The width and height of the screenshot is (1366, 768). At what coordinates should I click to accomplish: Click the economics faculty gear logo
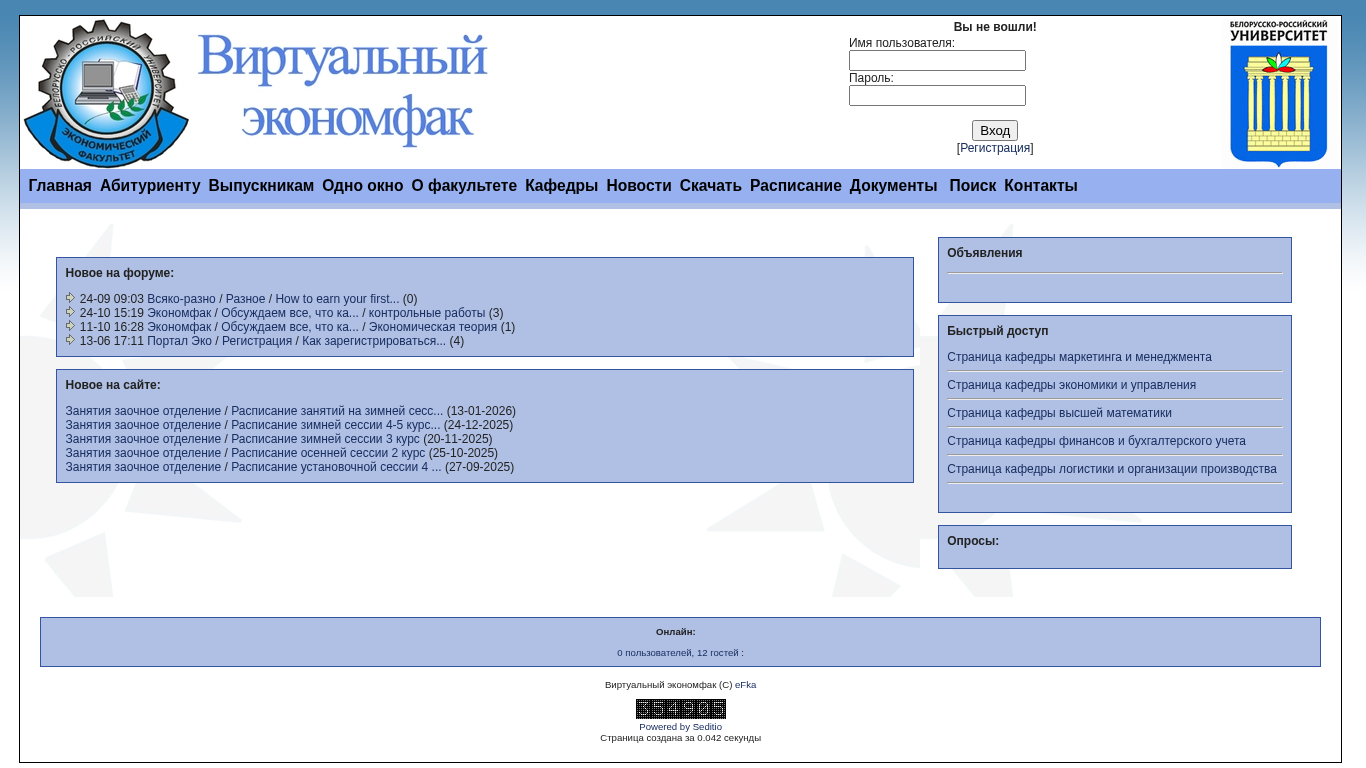[106, 93]
